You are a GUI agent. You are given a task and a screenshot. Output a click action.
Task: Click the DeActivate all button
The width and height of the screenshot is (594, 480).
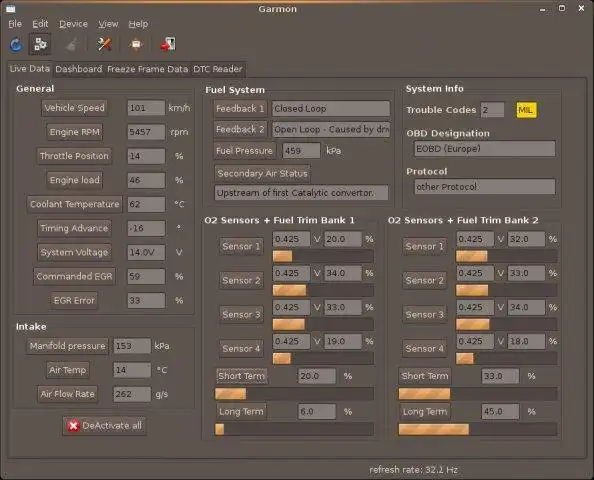[x=105, y=426]
